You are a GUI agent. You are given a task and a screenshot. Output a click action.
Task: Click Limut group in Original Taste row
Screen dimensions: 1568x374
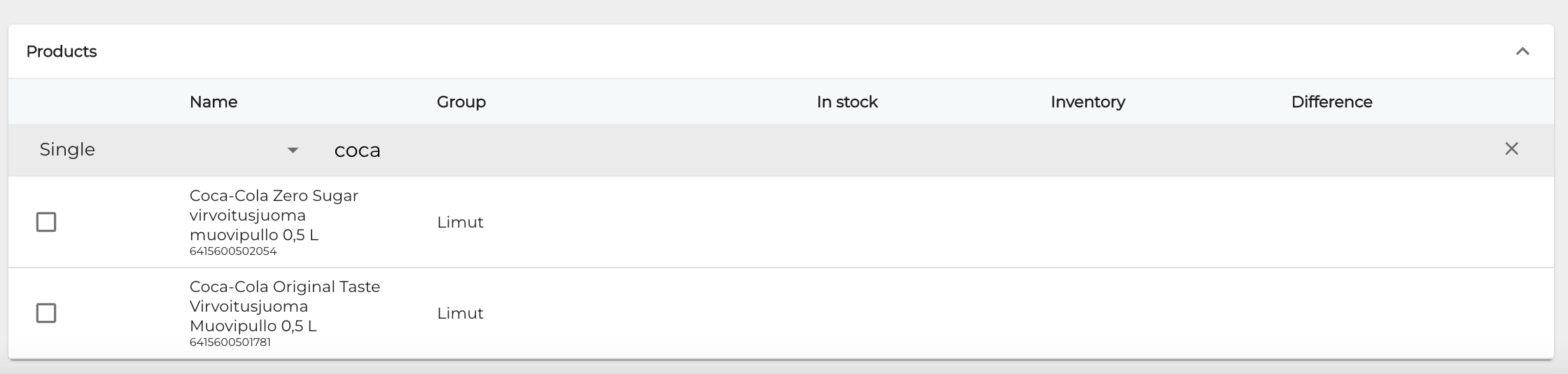click(460, 314)
